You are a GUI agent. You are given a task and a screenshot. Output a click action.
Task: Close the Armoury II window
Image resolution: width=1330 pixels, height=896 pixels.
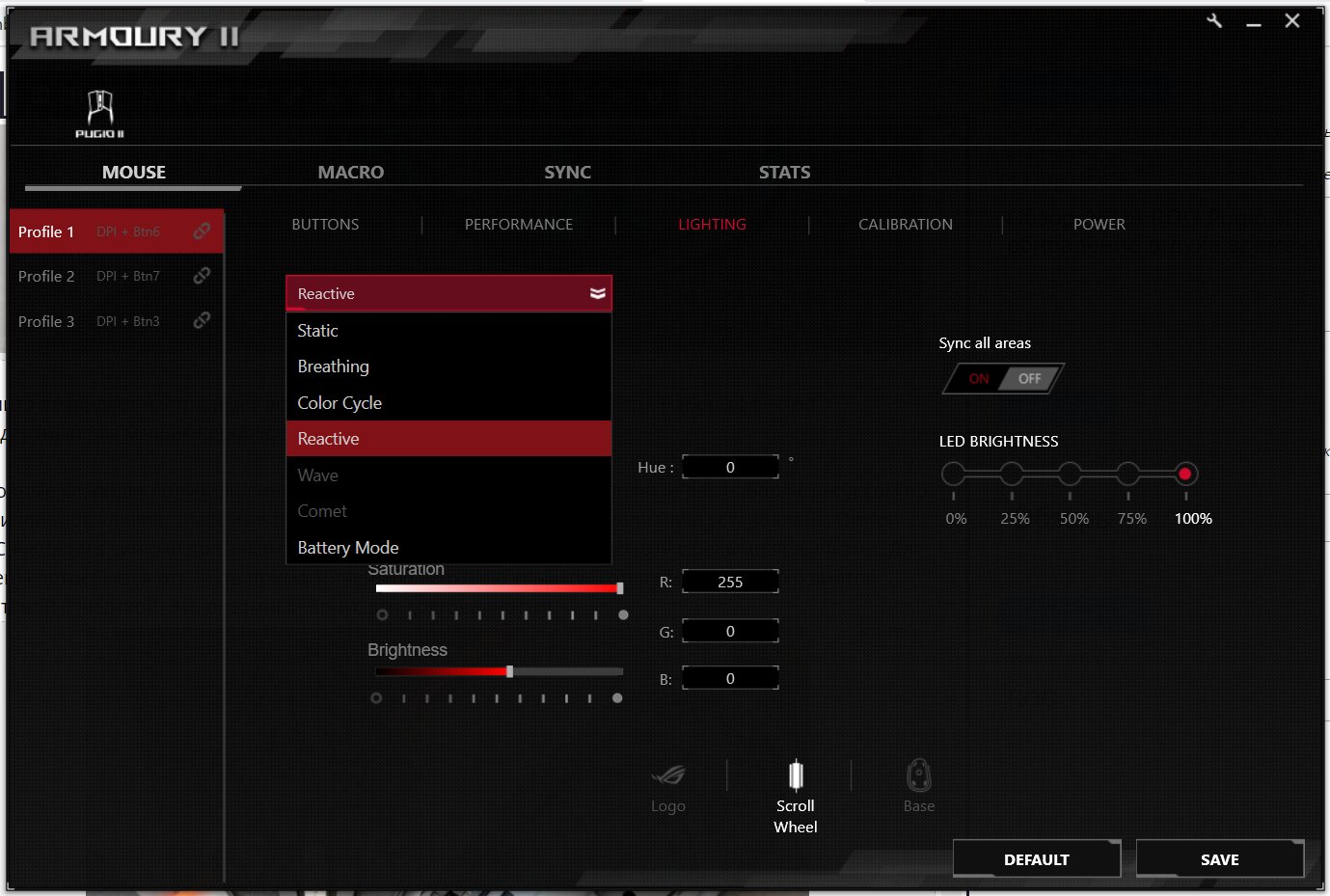(1292, 20)
